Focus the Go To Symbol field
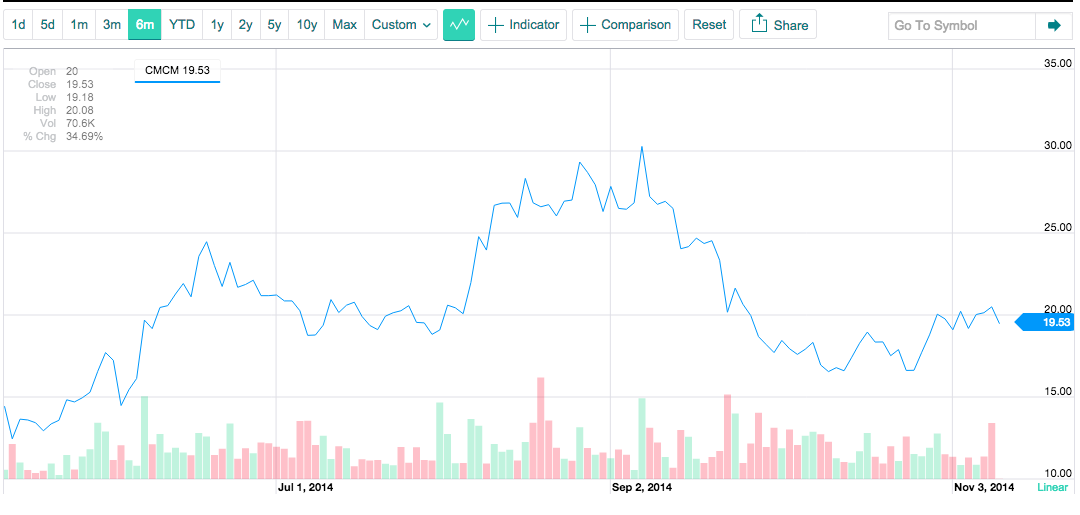 962,26
